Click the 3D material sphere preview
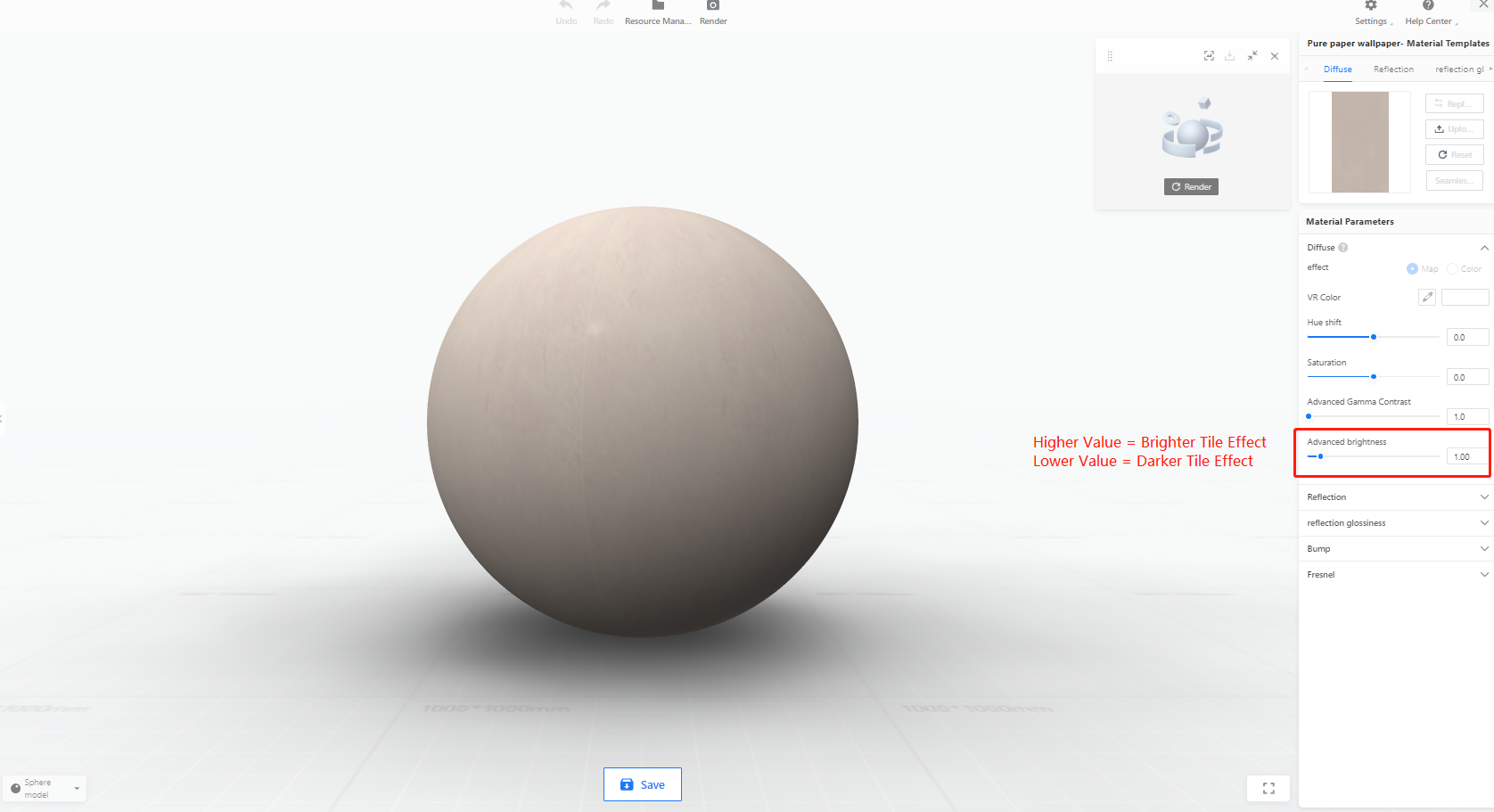Screen dimensions: 1494x812 click(x=643, y=422)
